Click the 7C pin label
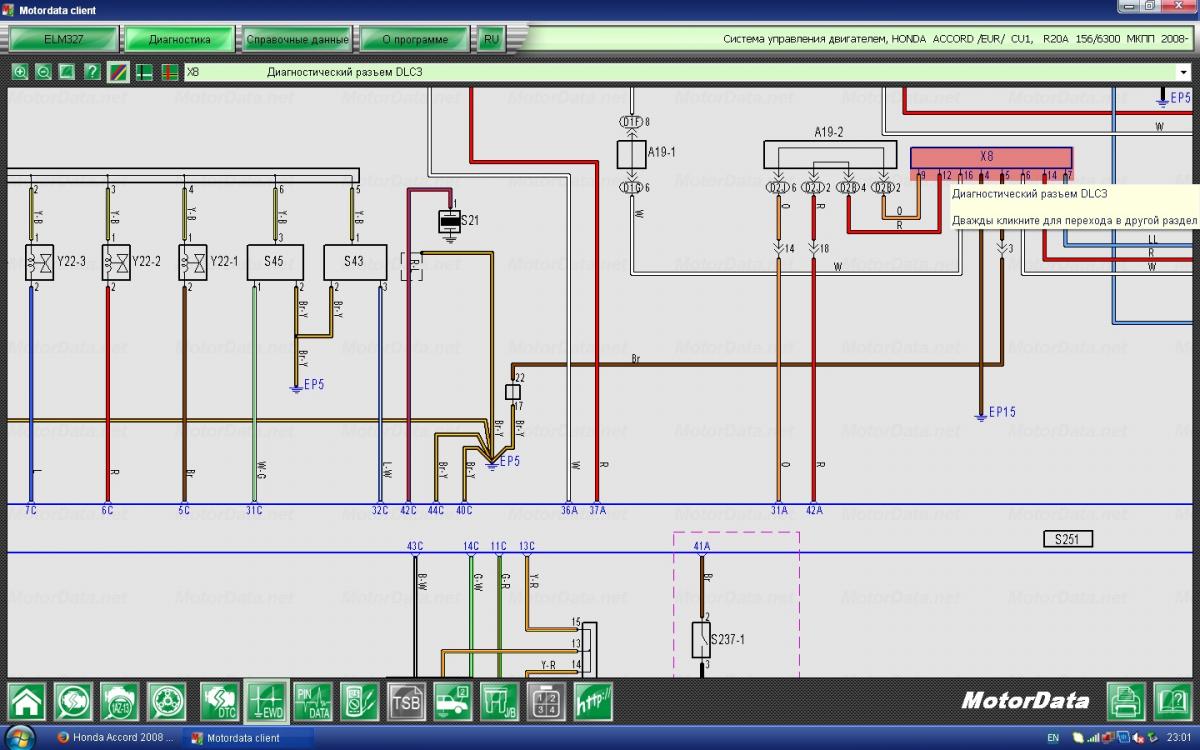1200x750 pixels. (31, 510)
